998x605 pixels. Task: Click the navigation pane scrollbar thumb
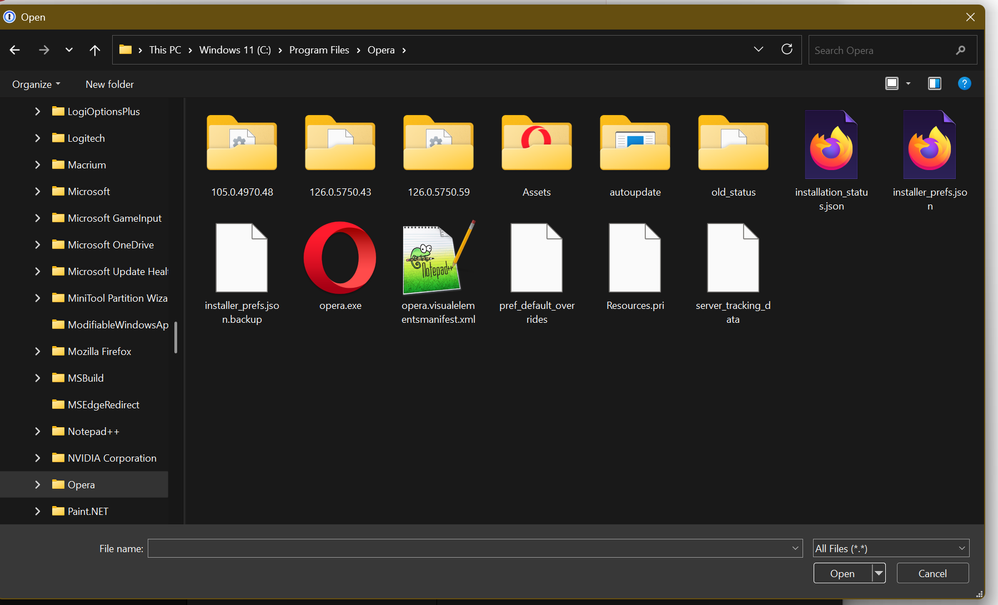176,337
